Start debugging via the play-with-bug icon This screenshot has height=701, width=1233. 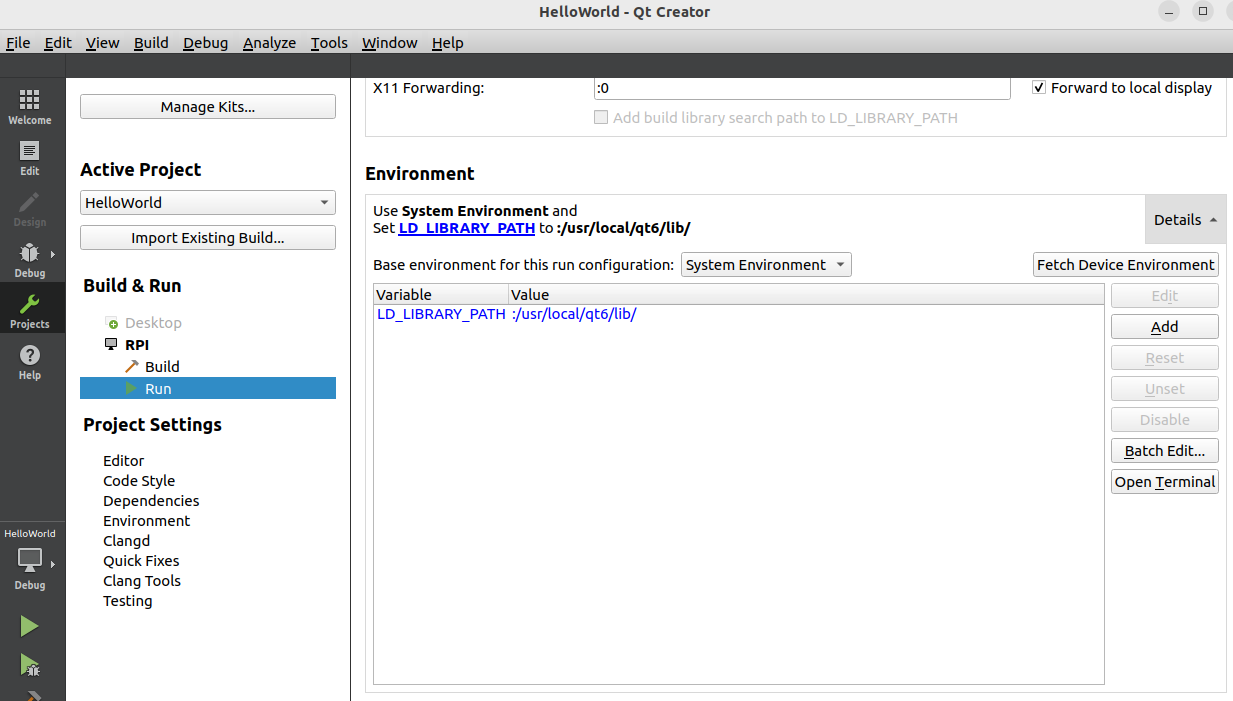[31, 664]
